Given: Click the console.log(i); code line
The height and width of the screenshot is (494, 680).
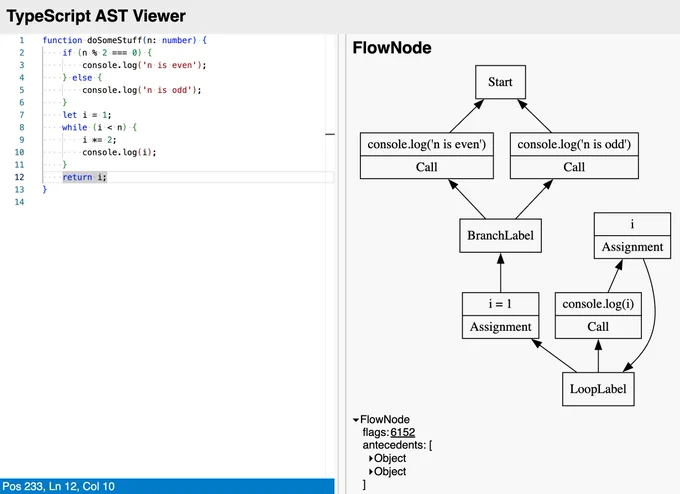Looking at the screenshot, I should [x=119, y=152].
